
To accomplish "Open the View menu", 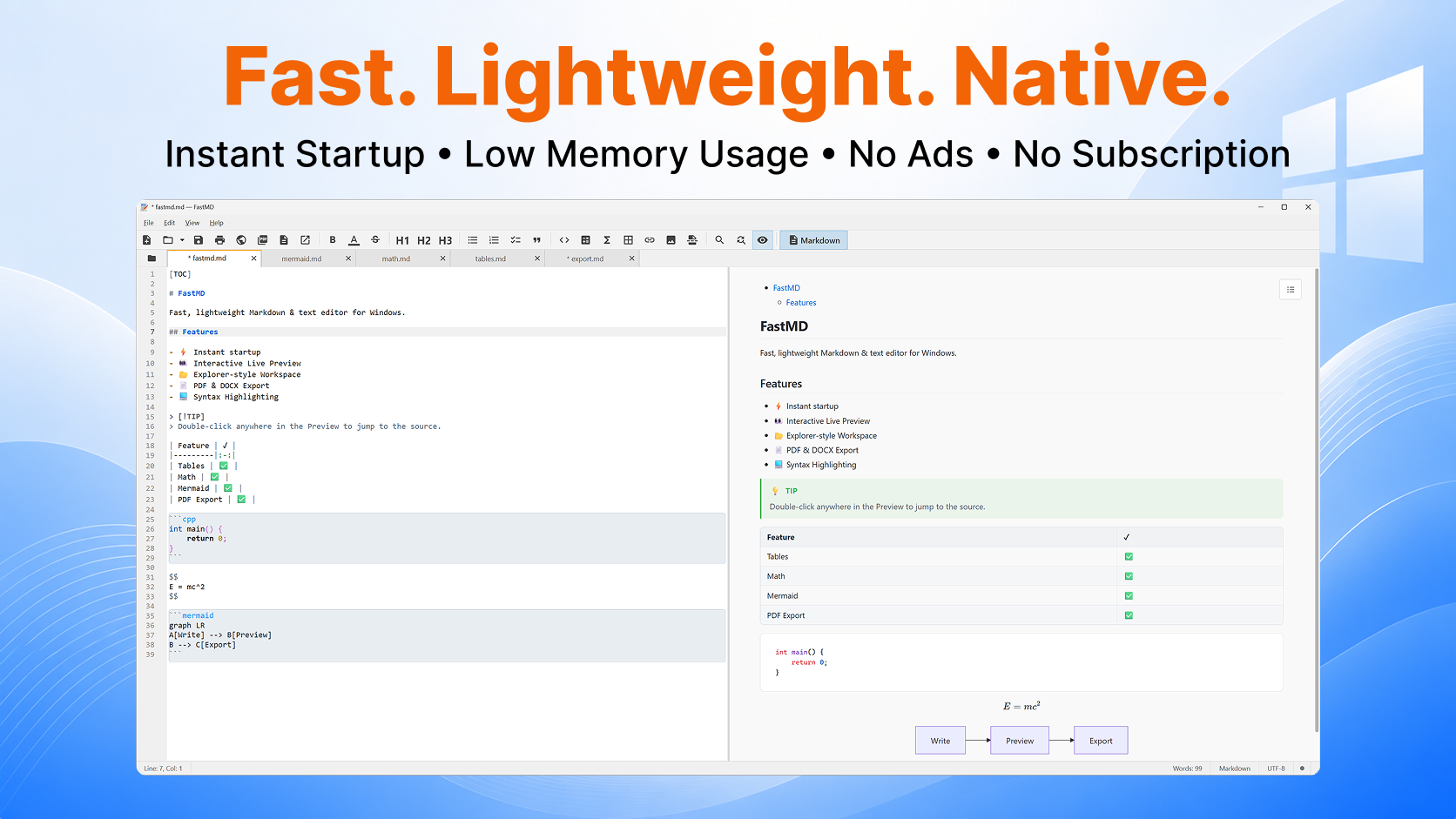I will [x=192, y=223].
